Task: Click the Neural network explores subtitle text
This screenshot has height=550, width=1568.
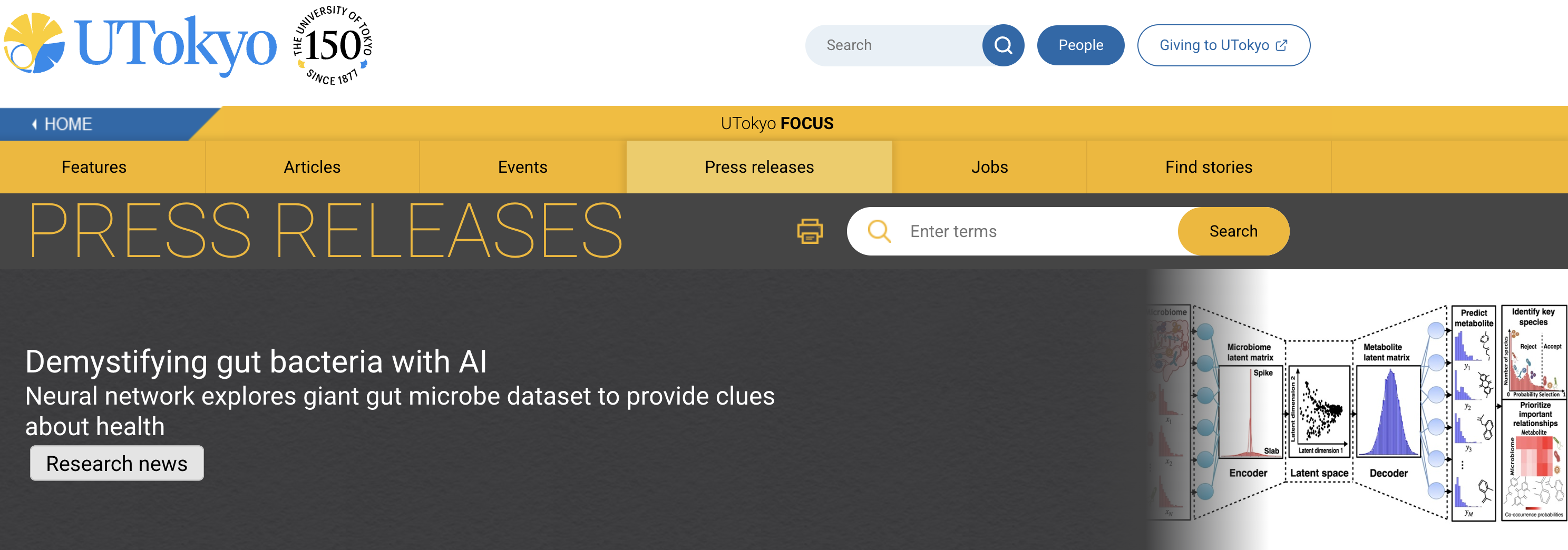Action: coord(400,411)
